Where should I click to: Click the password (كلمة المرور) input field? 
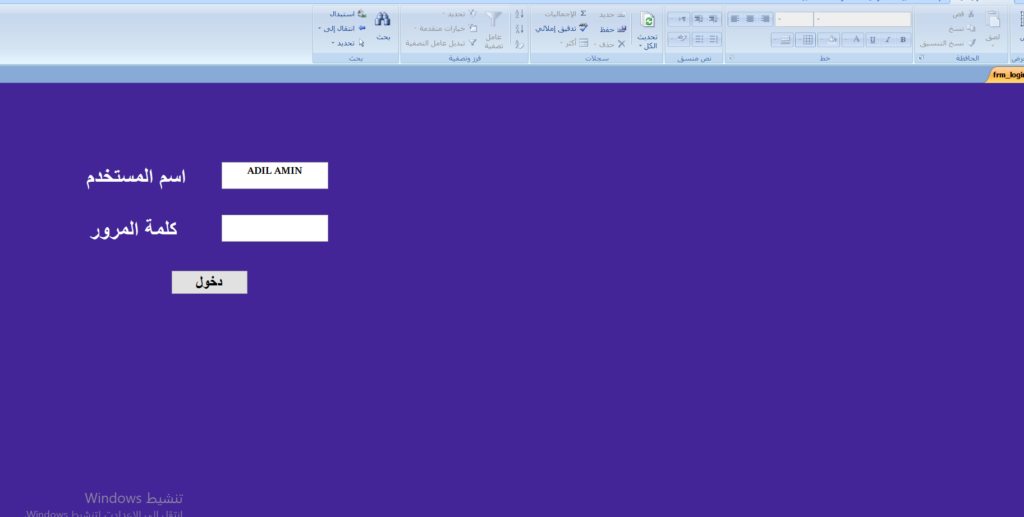[275, 228]
